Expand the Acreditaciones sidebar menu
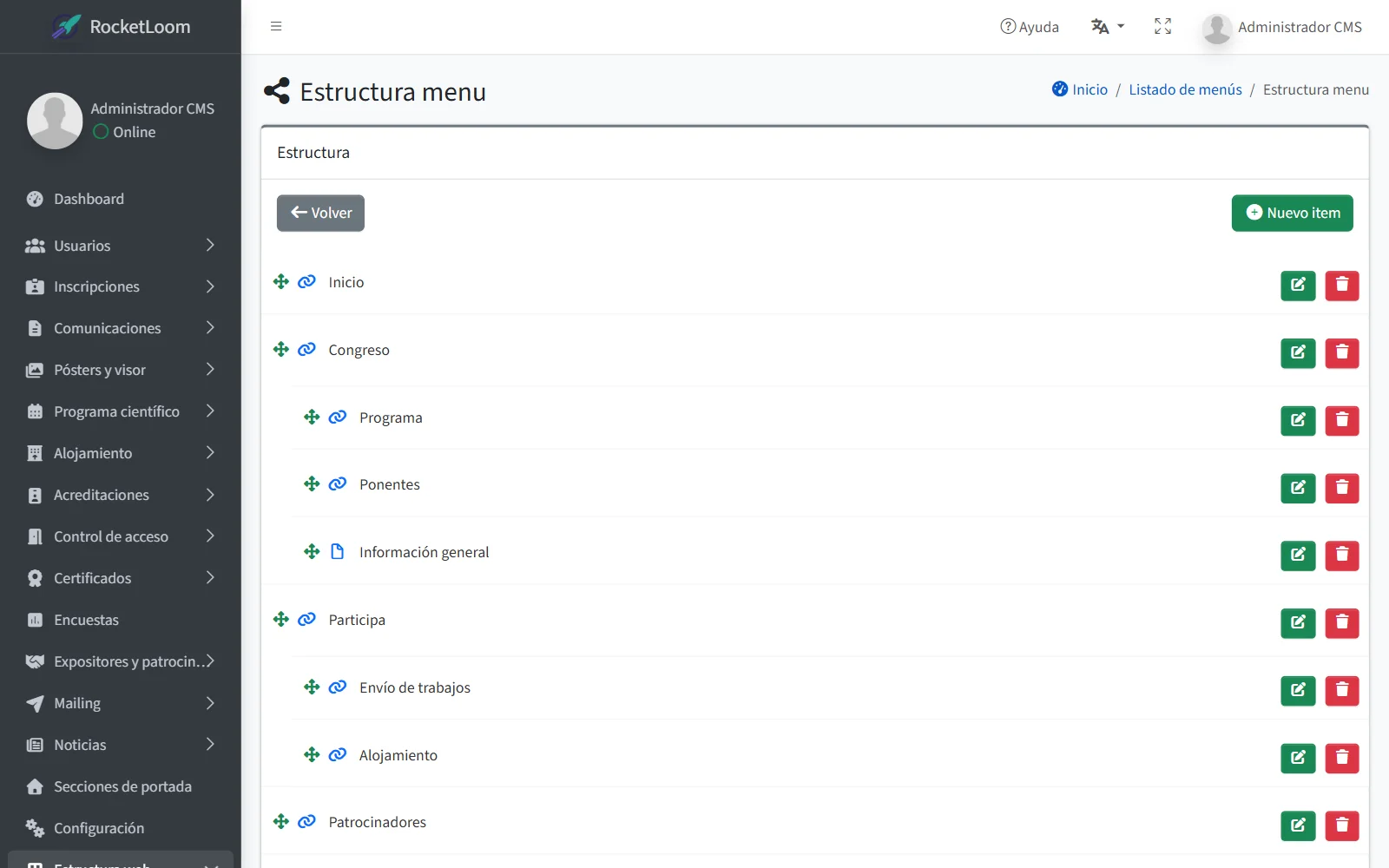 coord(121,495)
